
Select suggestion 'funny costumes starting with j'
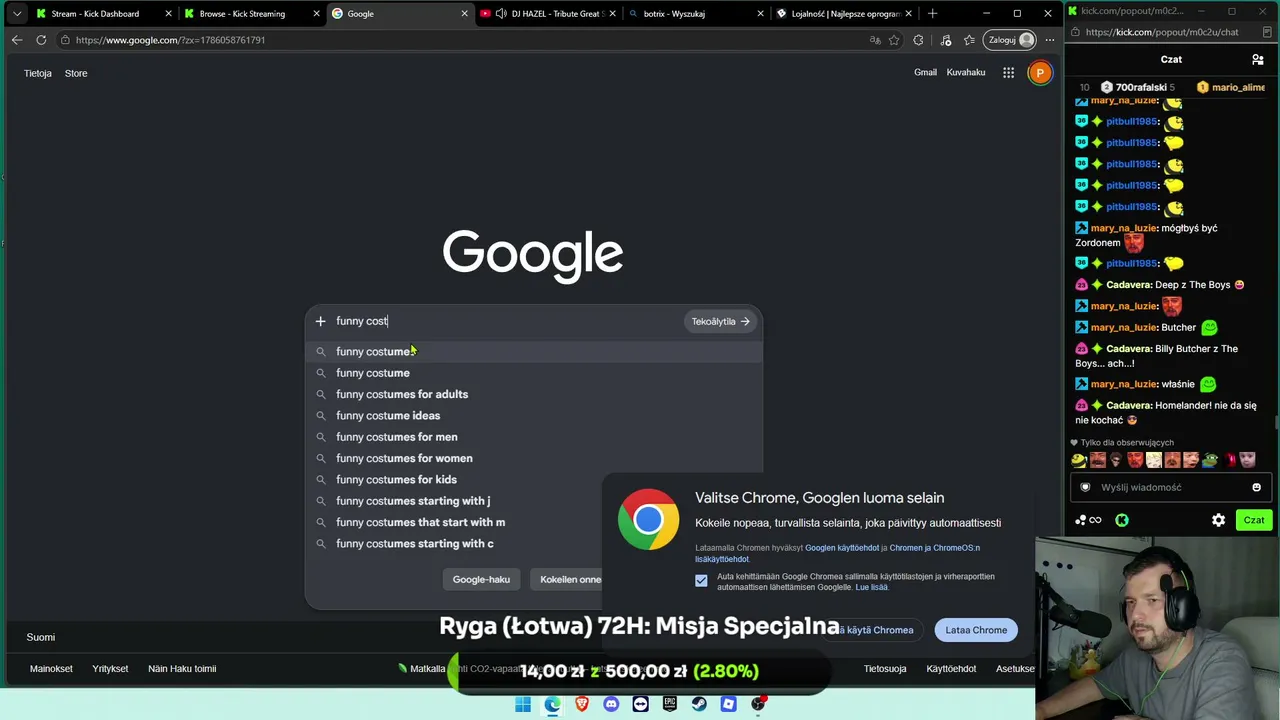[534, 501]
